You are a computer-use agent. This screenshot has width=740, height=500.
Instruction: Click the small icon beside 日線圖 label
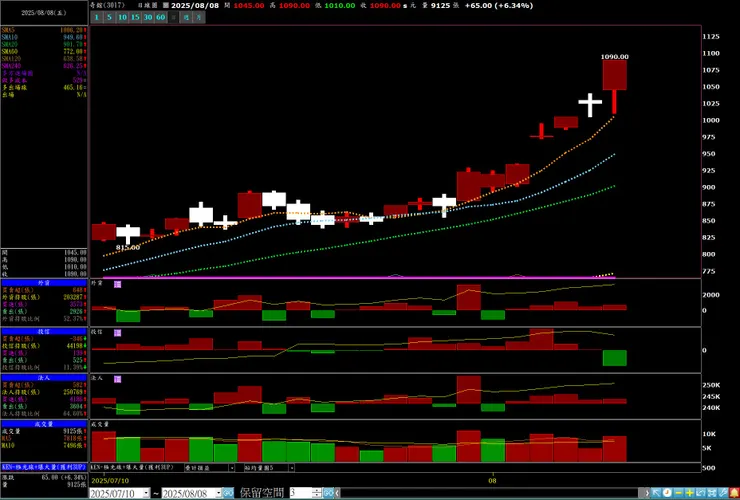pyautogui.click(x=165, y=6)
